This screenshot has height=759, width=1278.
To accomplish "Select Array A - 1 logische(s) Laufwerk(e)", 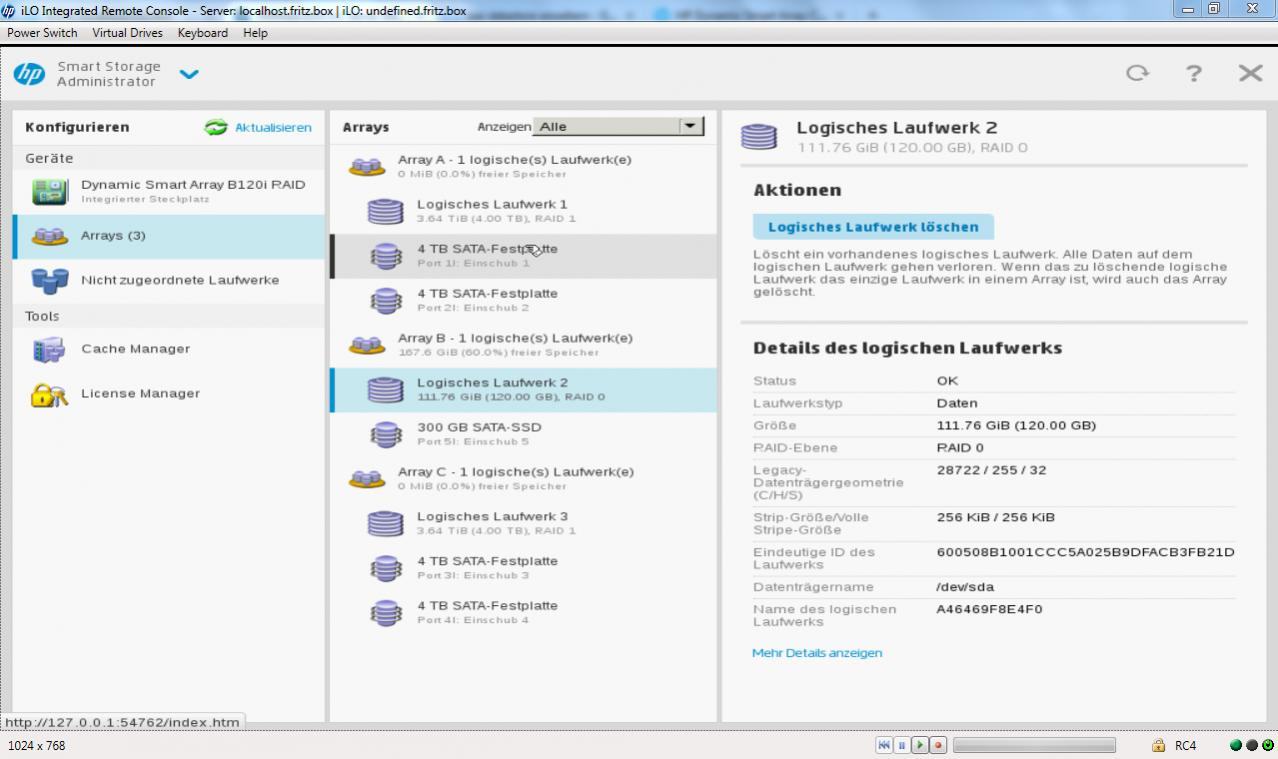I will point(523,166).
